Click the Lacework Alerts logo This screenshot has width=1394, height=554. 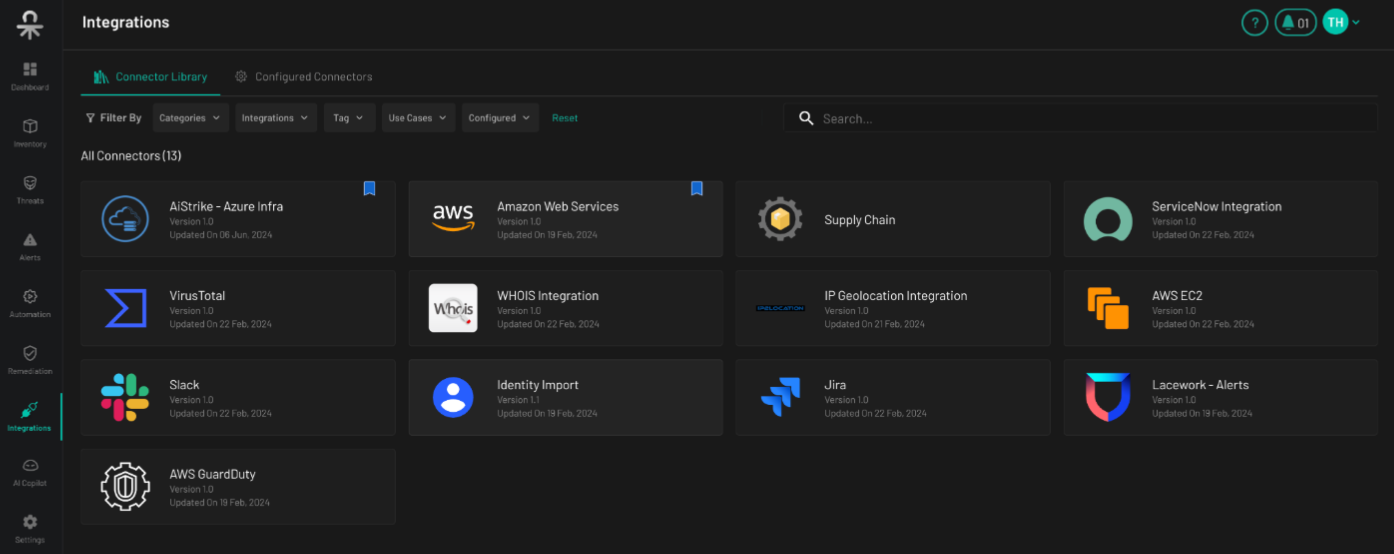1108,397
